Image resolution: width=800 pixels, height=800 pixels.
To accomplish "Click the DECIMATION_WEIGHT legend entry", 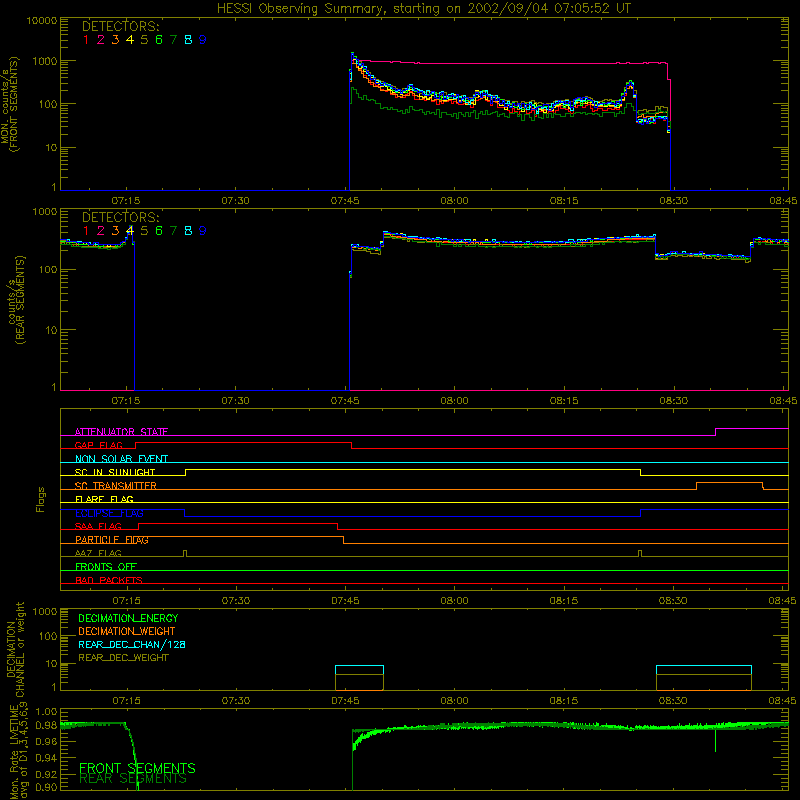I will [127, 631].
